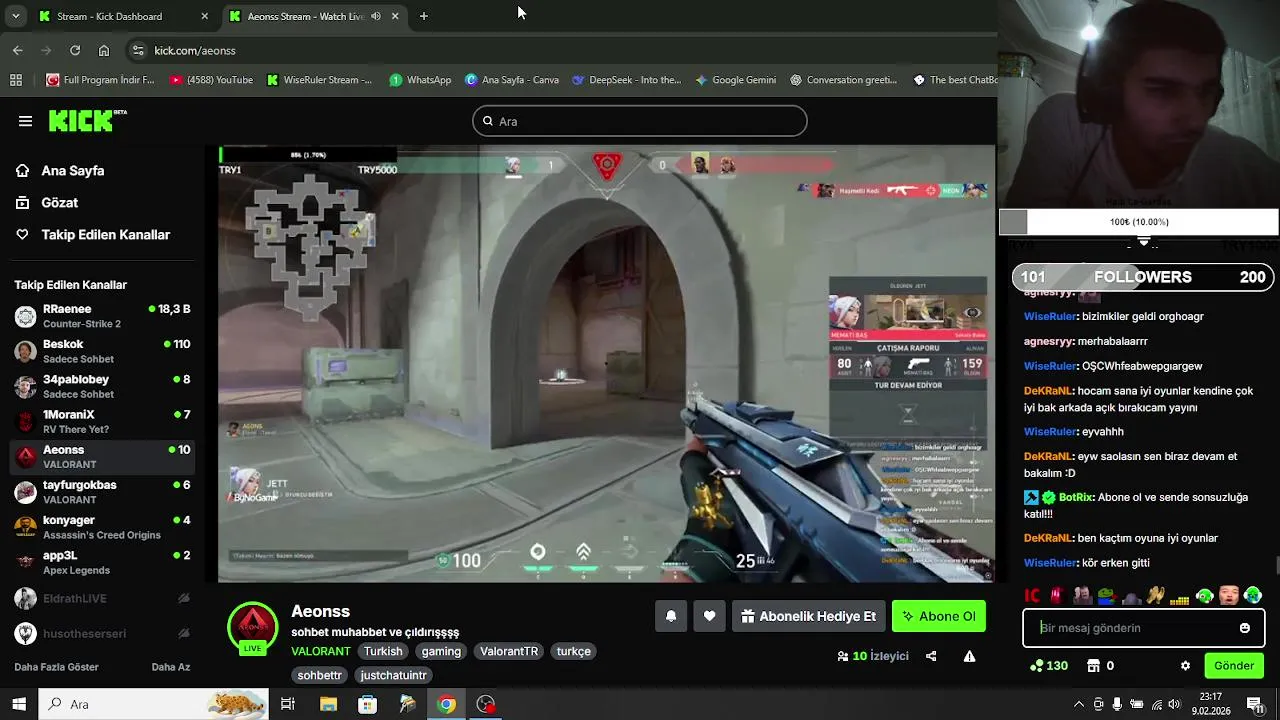Click Abonelik Hediye Et button
Image resolution: width=1280 pixels, height=720 pixels.
point(808,616)
